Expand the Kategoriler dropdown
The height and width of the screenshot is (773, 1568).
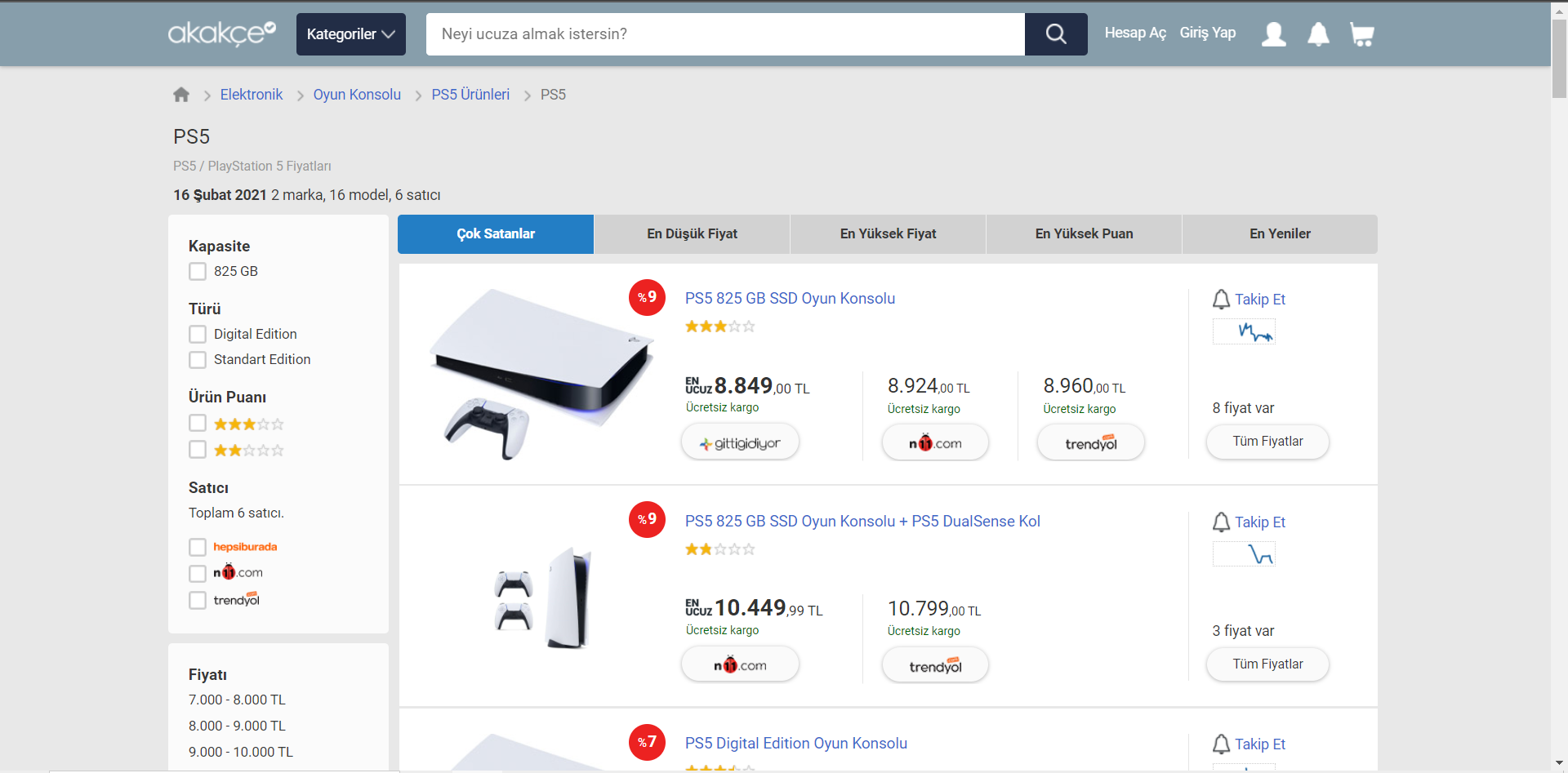[351, 34]
